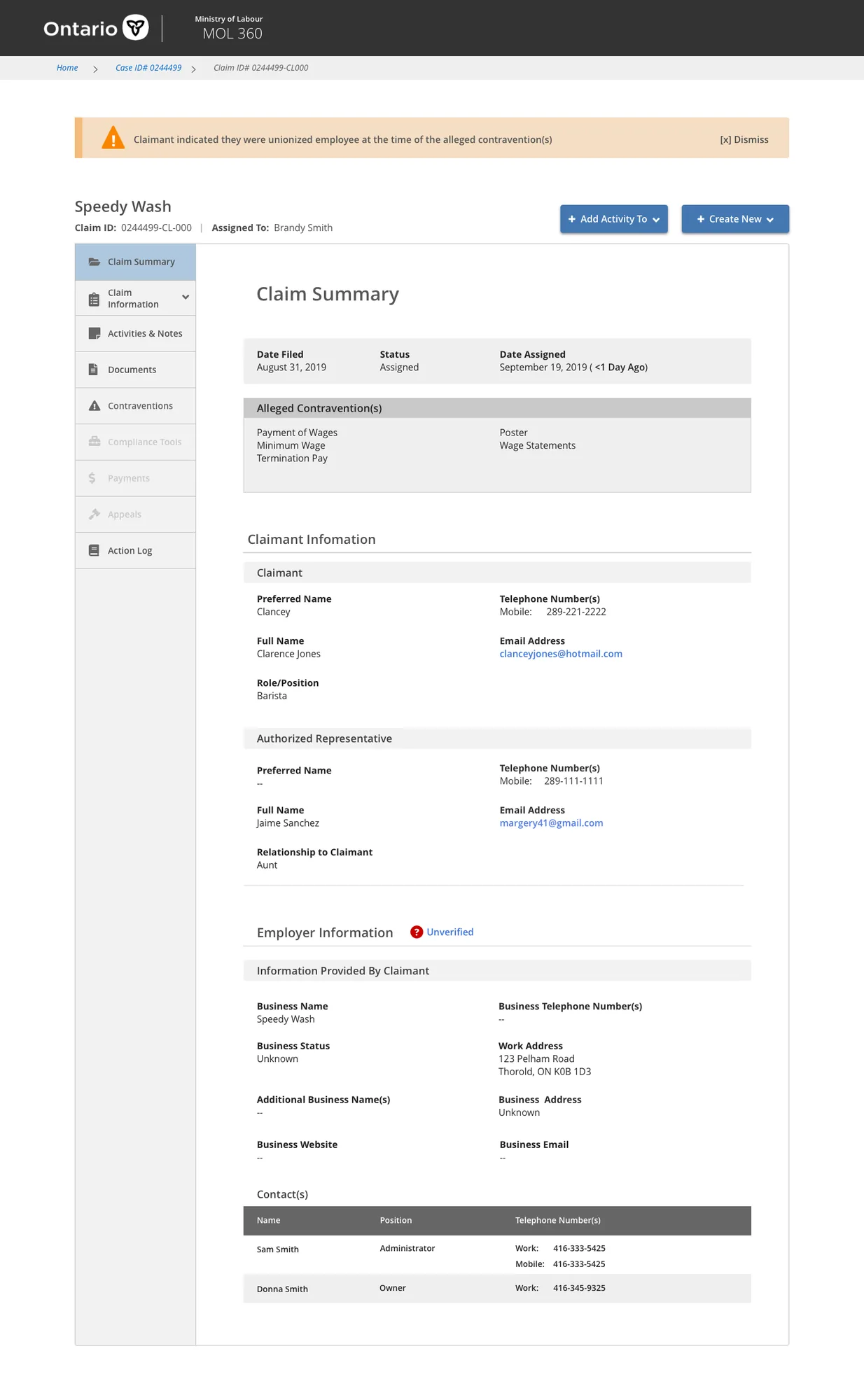The width and height of the screenshot is (864, 1400).
Task: Click the margery41@gmail.com email link
Action: point(551,823)
